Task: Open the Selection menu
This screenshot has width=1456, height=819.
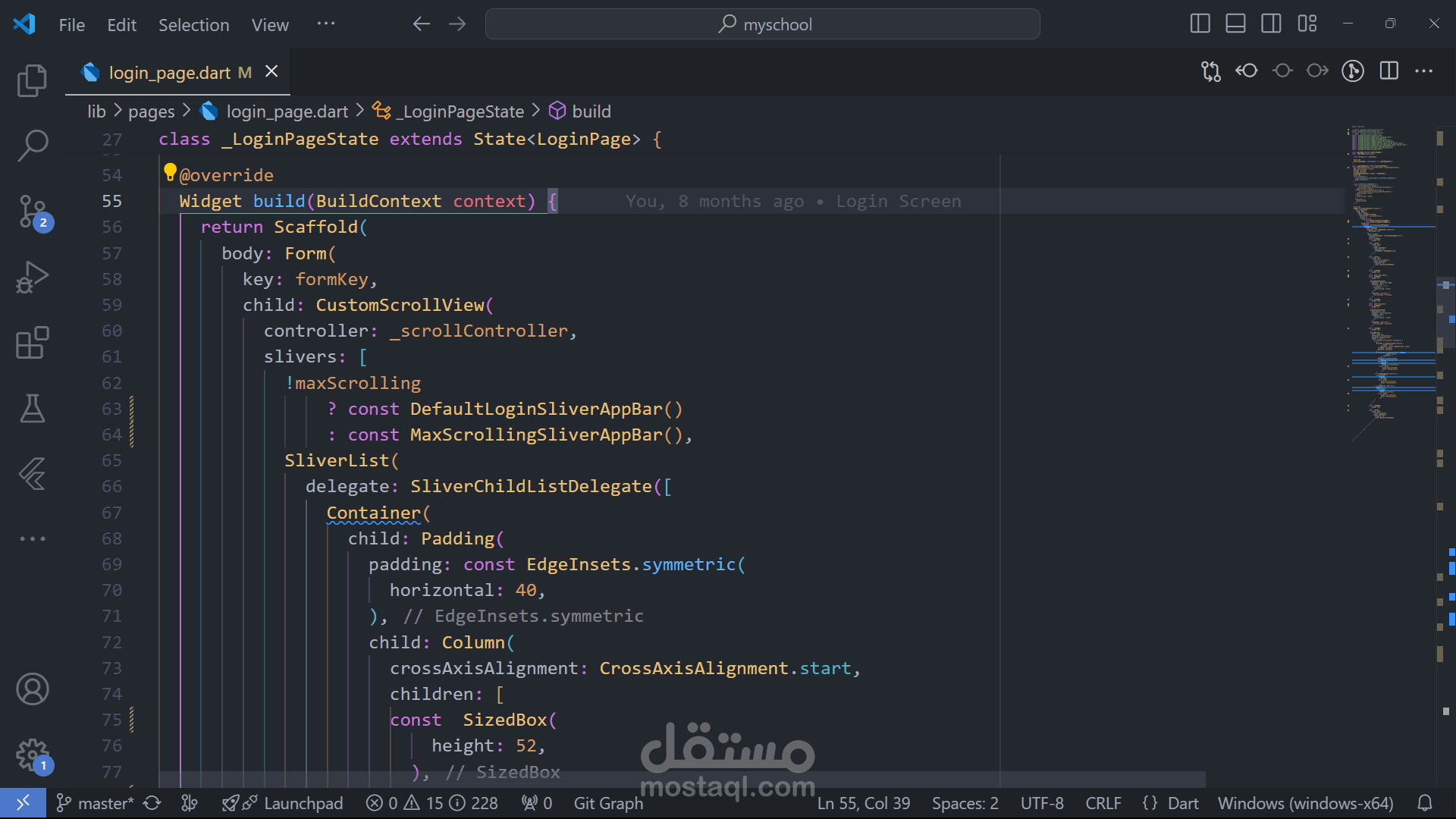Action: [x=193, y=25]
